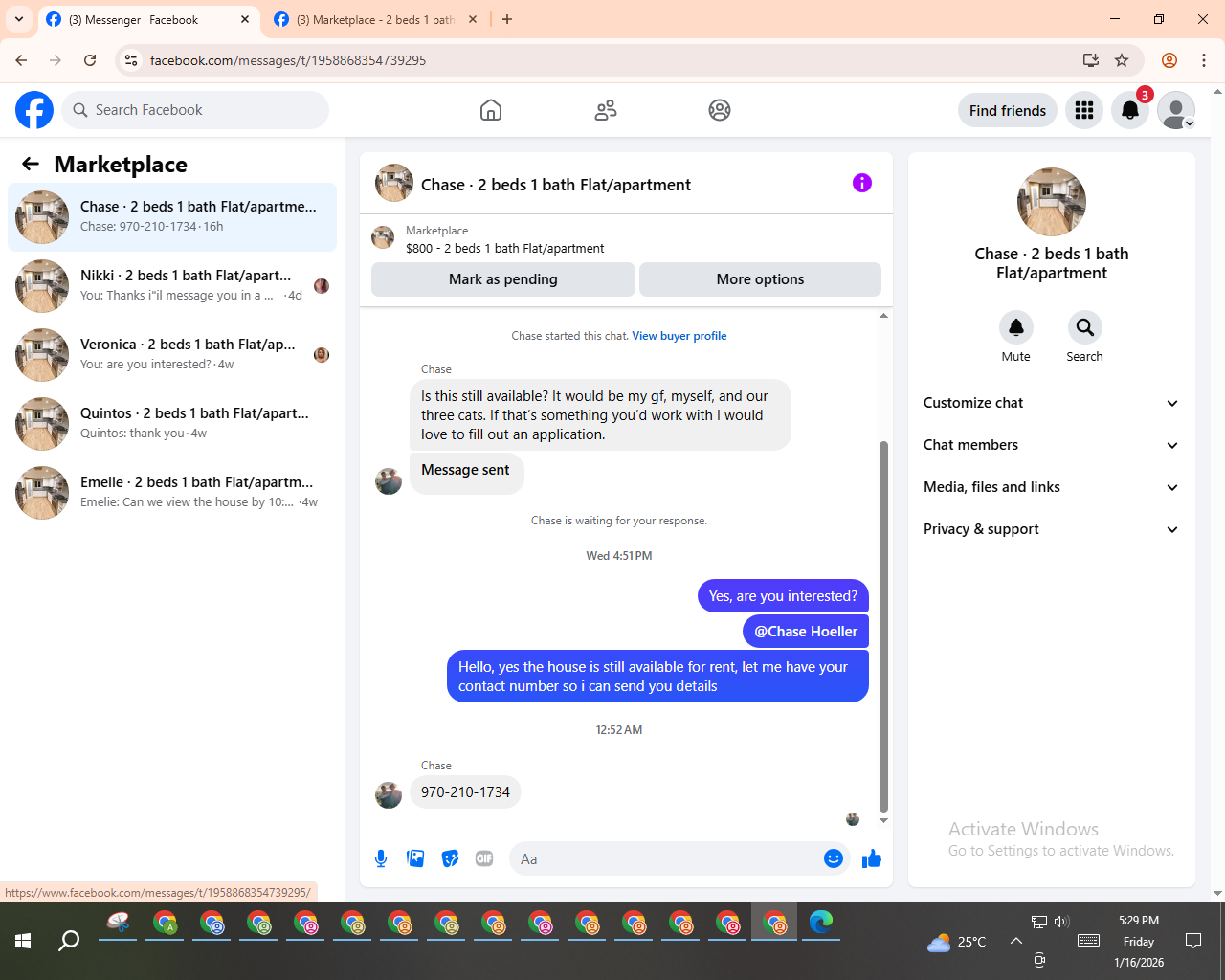Click 'Yes, are you interested?' message
The height and width of the screenshot is (980, 1225).
[783, 596]
